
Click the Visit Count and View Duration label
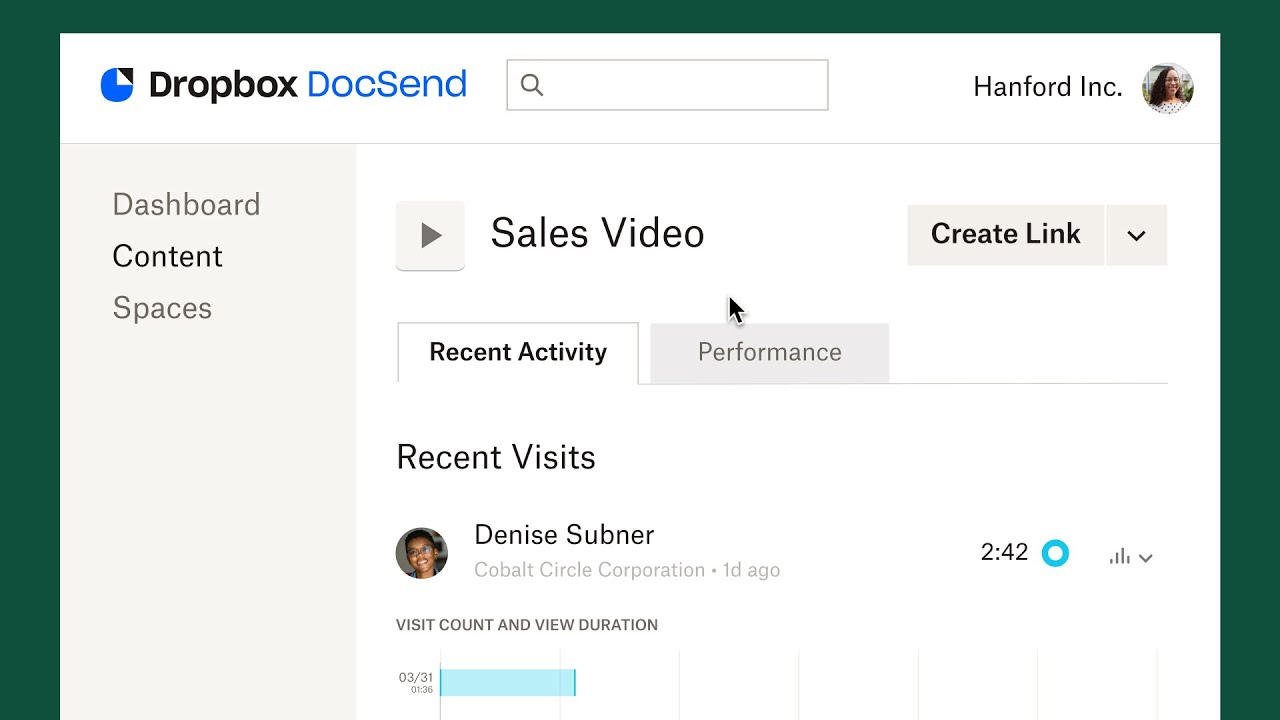527,625
